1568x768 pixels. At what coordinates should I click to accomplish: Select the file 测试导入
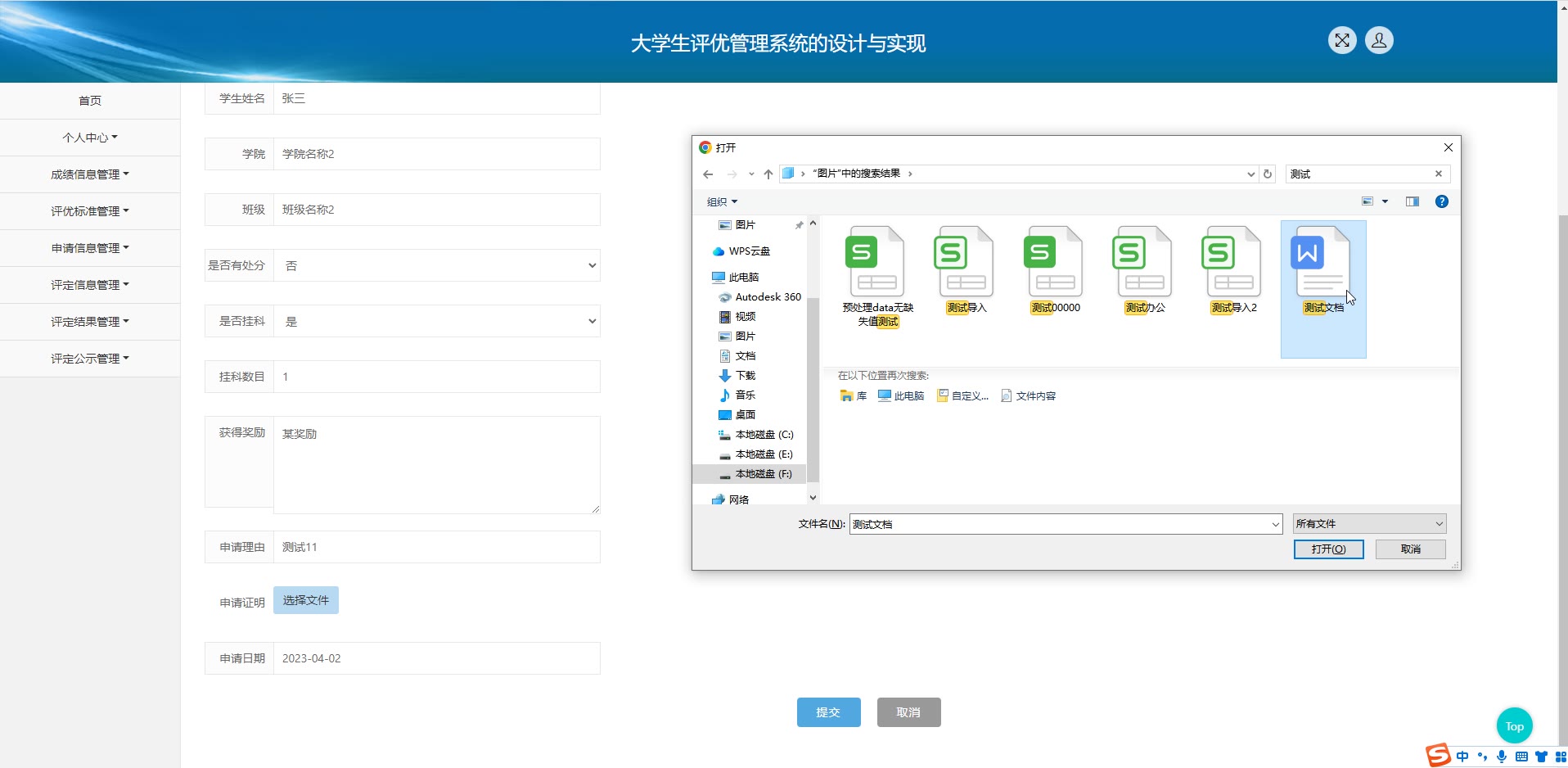pyautogui.click(x=966, y=270)
